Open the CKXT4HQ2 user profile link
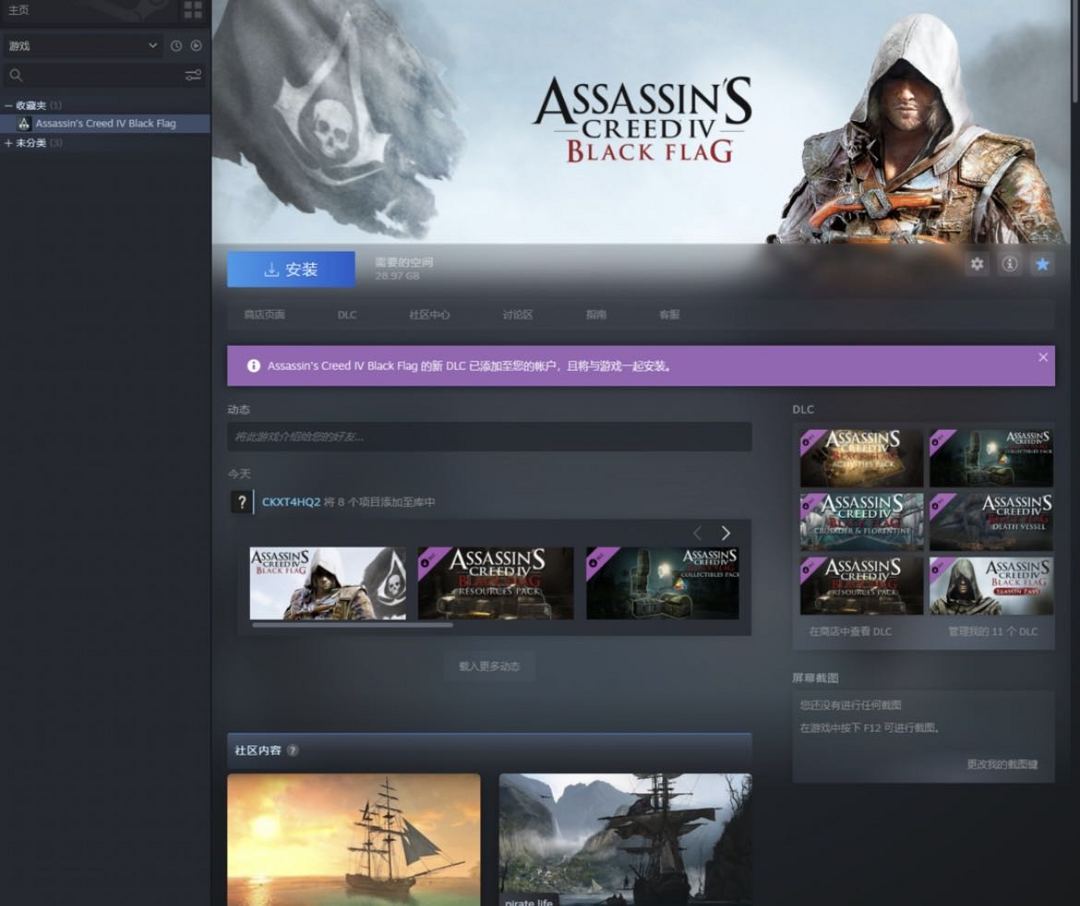Image resolution: width=1080 pixels, height=906 pixels. [291, 502]
